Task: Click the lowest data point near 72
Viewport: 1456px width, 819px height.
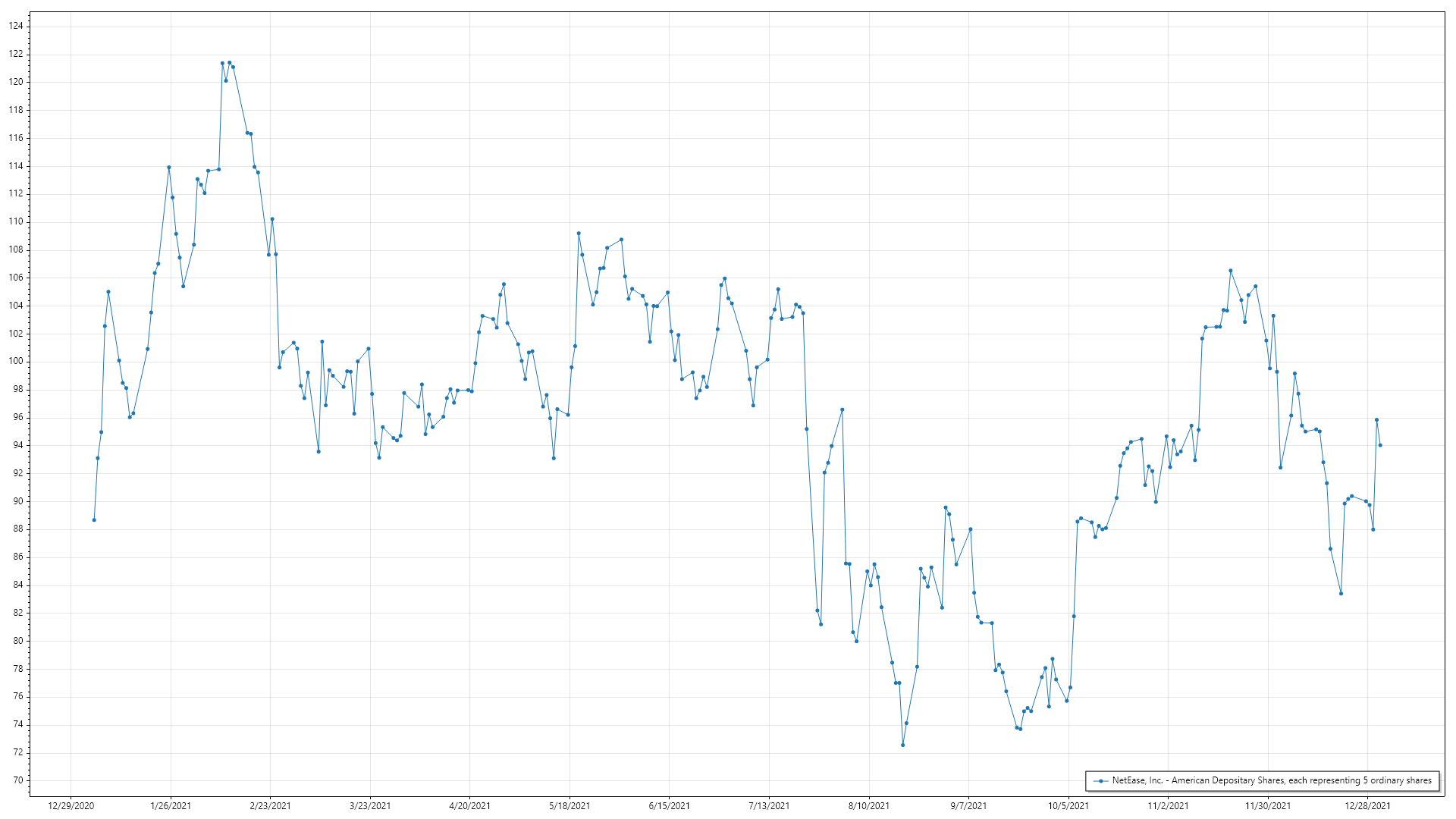Action: coord(902,745)
